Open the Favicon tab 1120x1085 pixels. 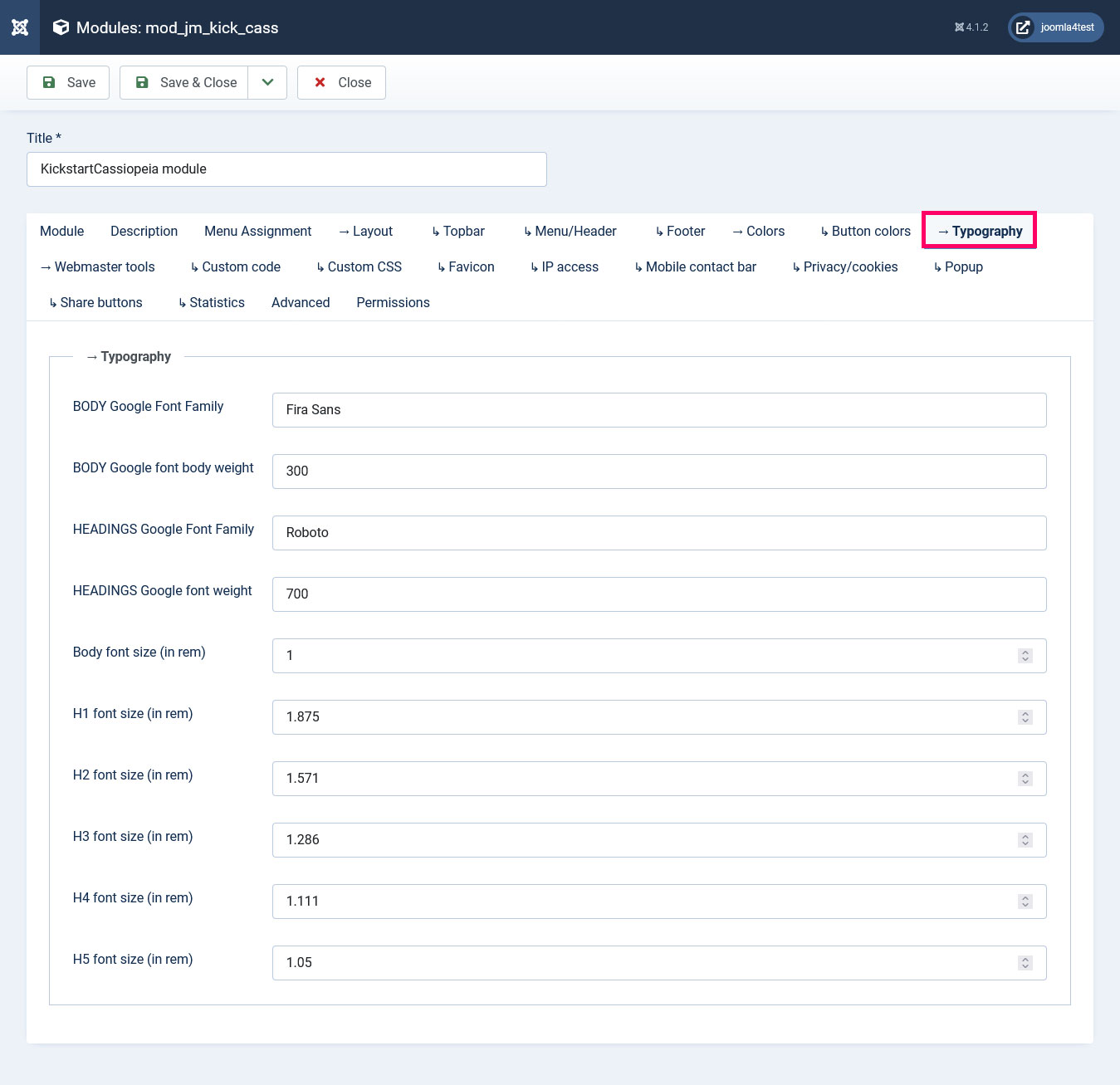[x=466, y=266]
